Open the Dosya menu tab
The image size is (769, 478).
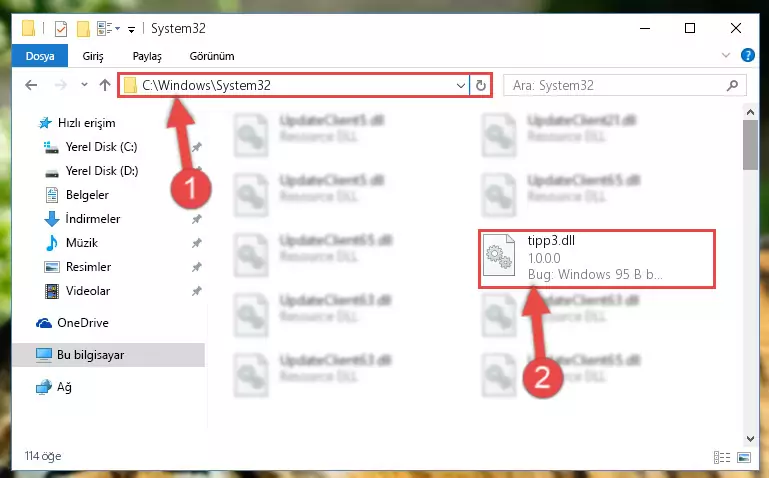40,56
